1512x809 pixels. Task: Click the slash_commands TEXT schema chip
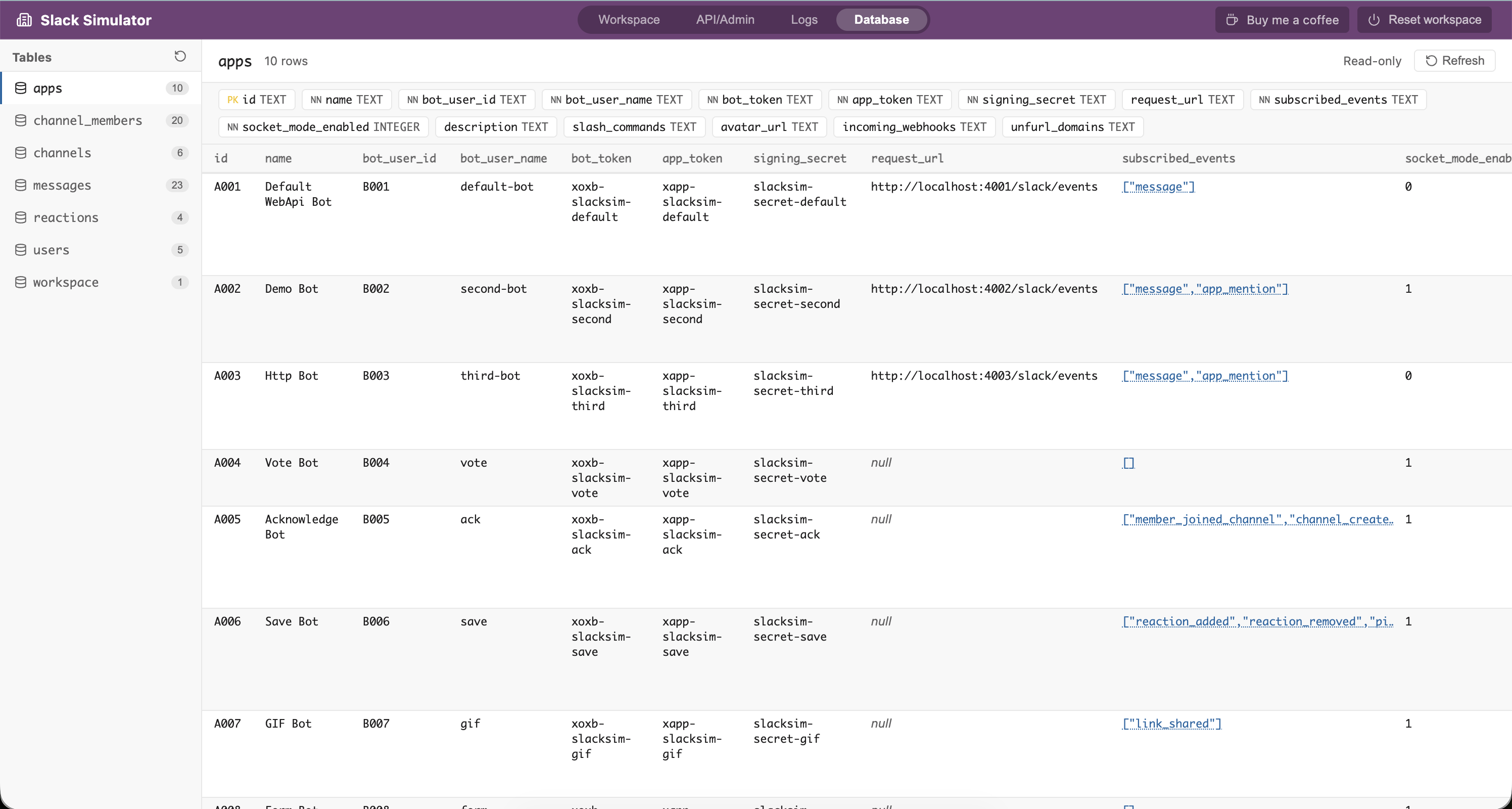pos(635,127)
